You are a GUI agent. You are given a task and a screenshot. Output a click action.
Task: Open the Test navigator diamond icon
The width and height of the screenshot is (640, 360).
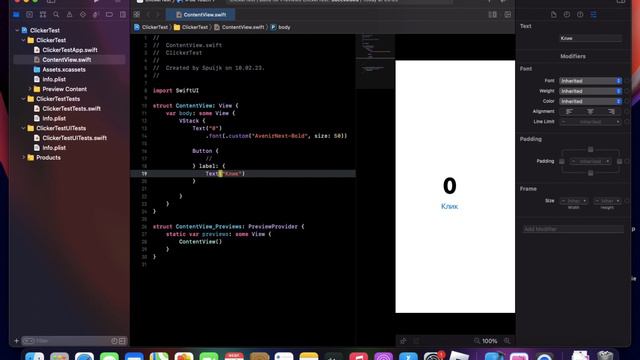[x=83, y=15]
